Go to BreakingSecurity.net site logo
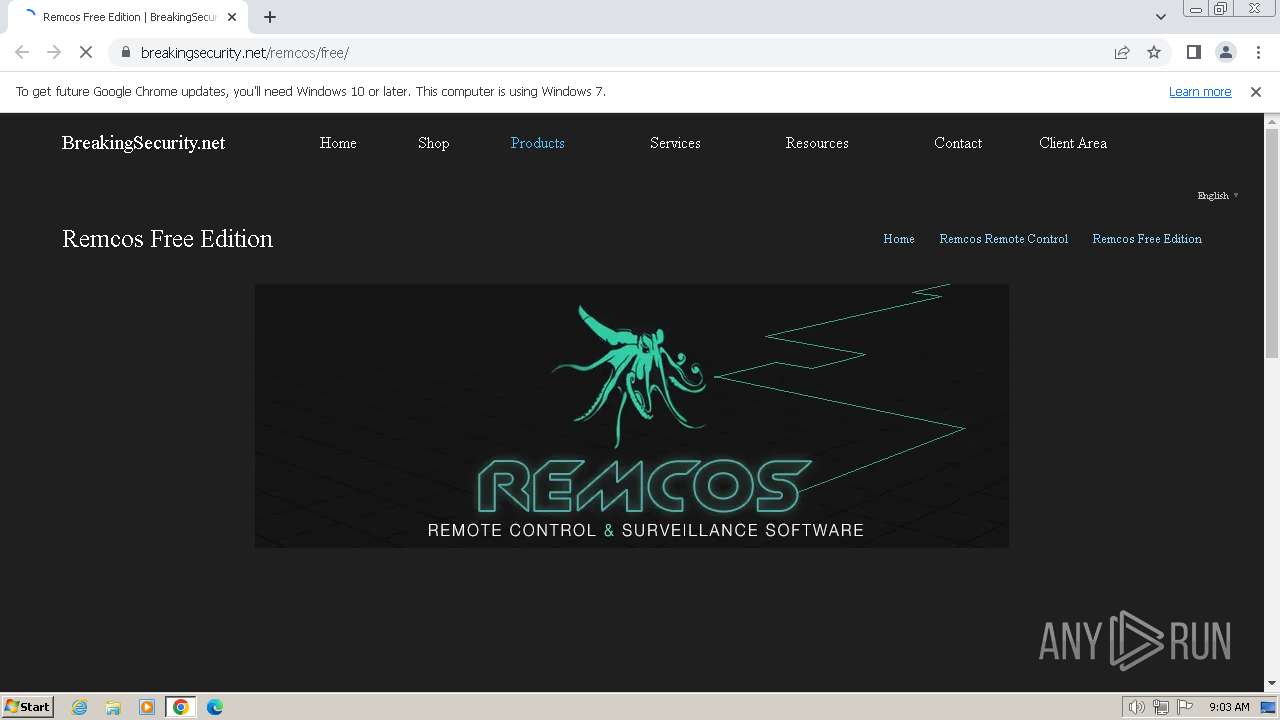Viewport: 1280px width, 720px height. coord(143,143)
